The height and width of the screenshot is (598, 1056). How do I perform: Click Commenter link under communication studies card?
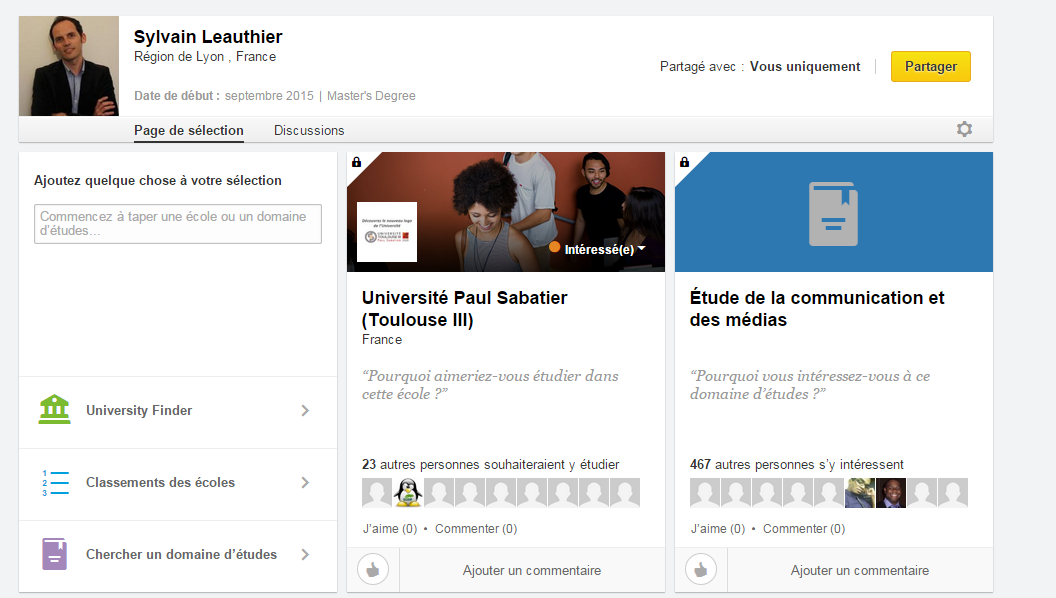(804, 529)
